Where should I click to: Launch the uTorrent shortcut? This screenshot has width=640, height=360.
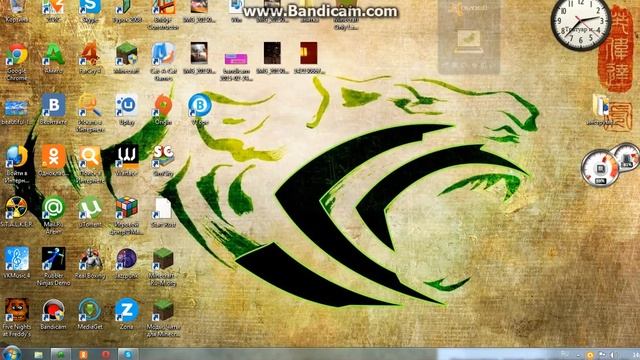click(90, 208)
